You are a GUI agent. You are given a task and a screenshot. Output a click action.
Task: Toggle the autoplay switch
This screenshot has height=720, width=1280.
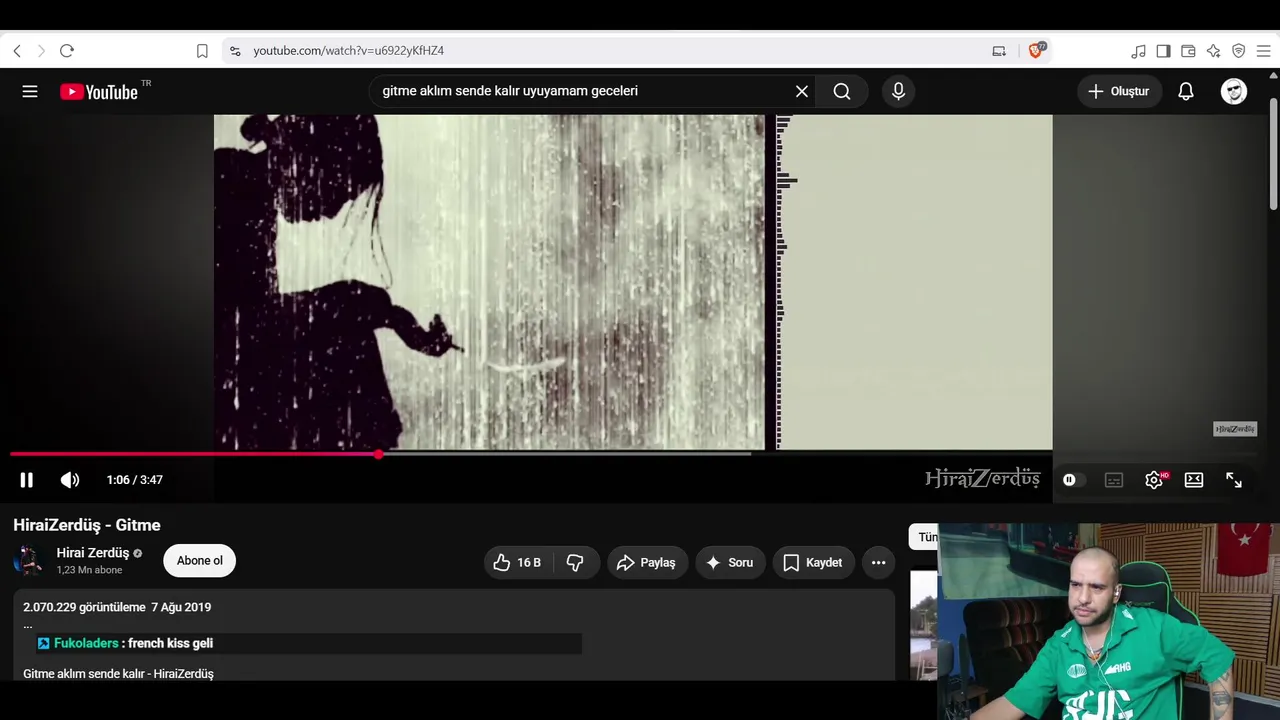coord(1073,480)
